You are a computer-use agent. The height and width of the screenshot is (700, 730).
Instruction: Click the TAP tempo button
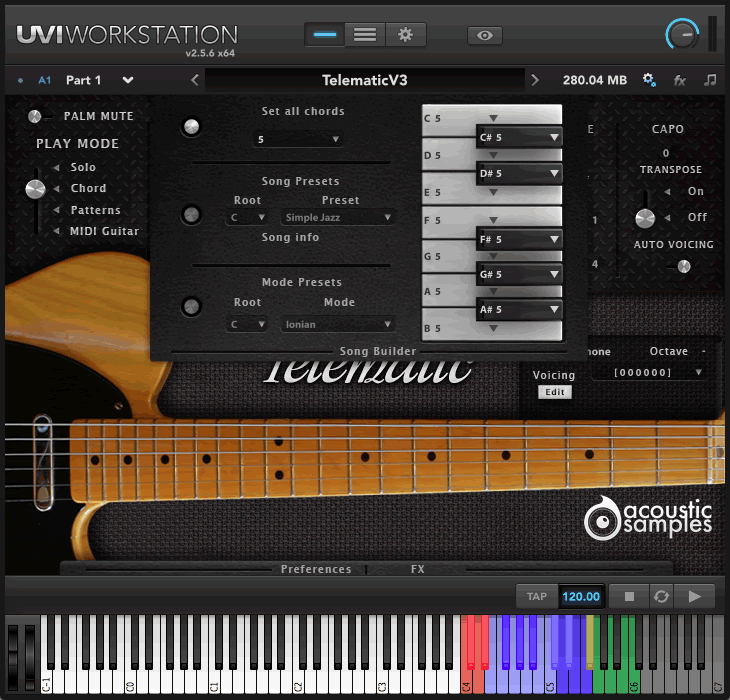(537, 596)
